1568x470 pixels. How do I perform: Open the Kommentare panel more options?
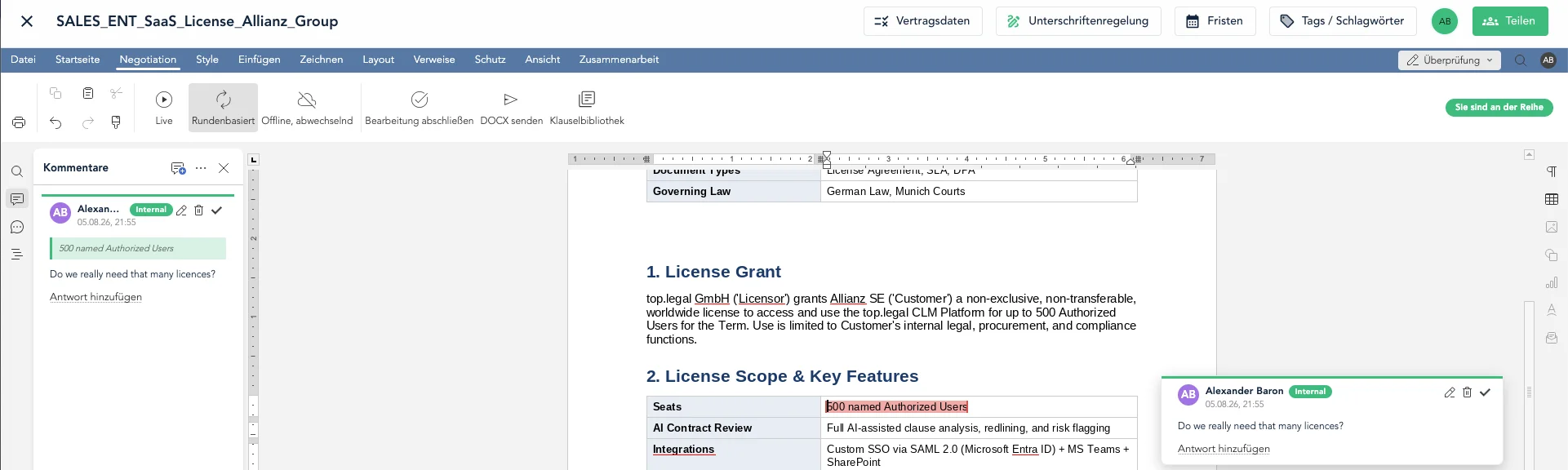(x=201, y=168)
